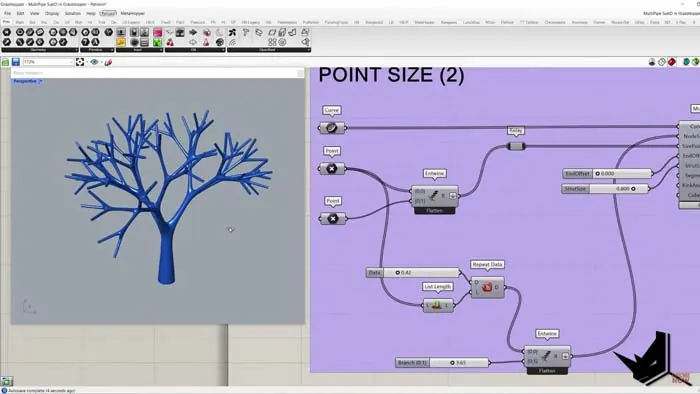Click the List Length component icon
This screenshot has width=700, height=394.
pyautogui.click(x=437, y=305)
